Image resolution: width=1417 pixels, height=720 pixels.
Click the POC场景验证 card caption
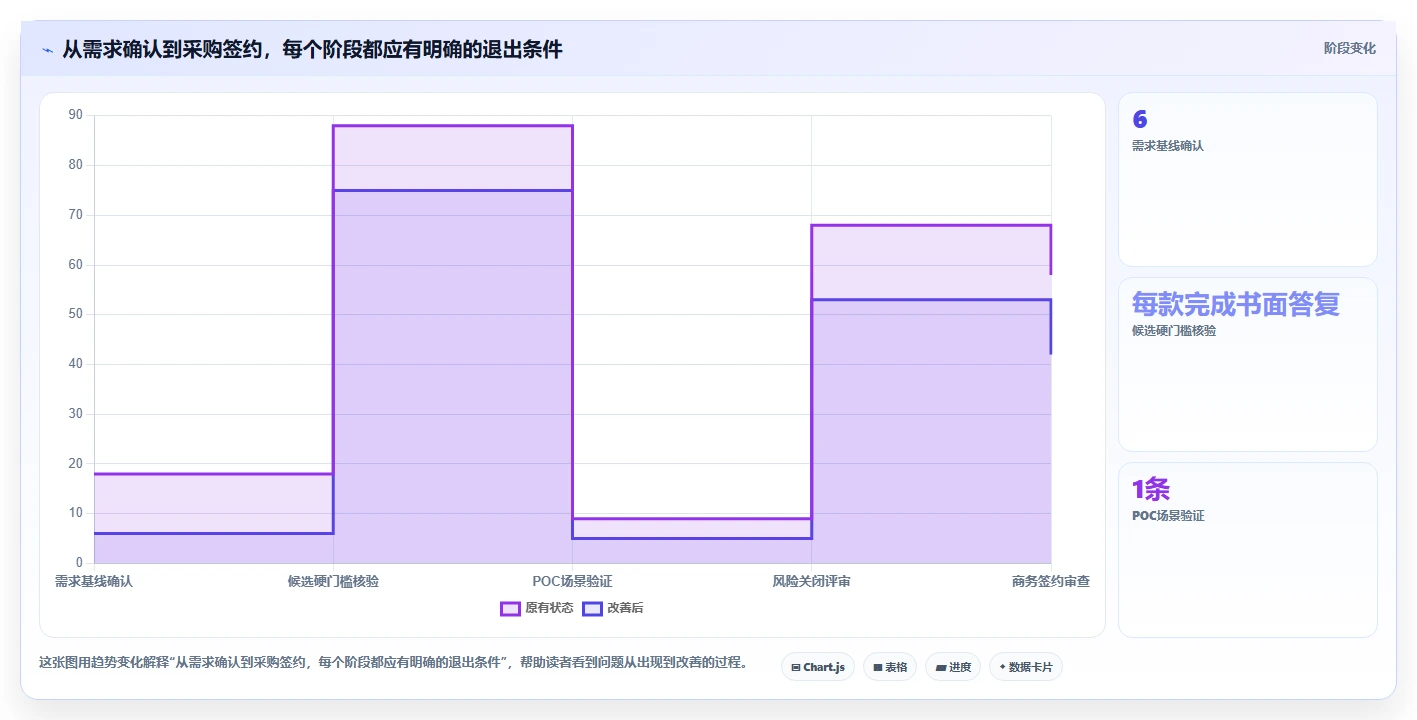(x=1168, y=516)
